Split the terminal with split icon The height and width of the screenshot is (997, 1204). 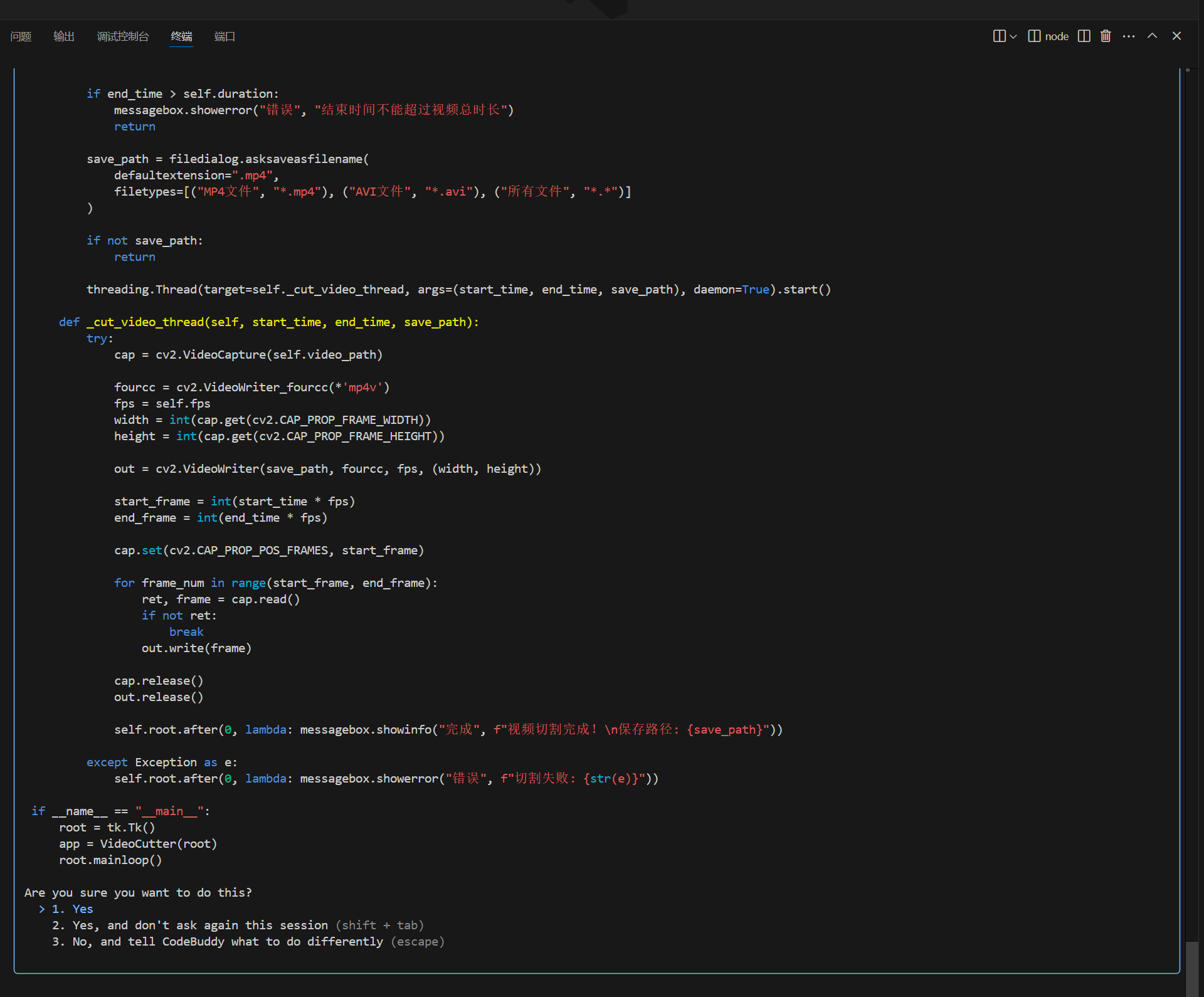point(1084,36)
